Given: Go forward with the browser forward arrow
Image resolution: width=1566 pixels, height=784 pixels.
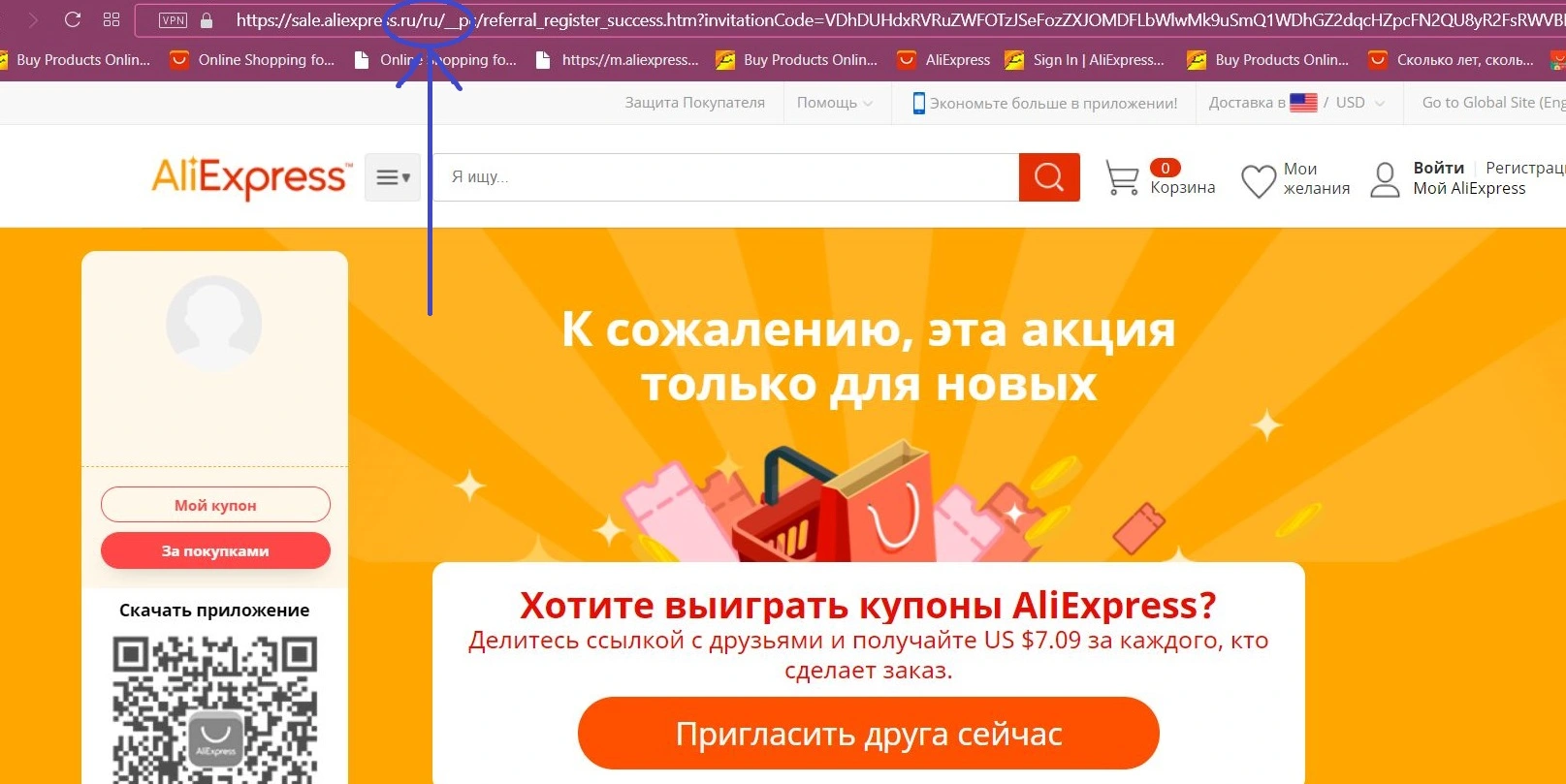Looking at the screenshot, I should 33,19.
